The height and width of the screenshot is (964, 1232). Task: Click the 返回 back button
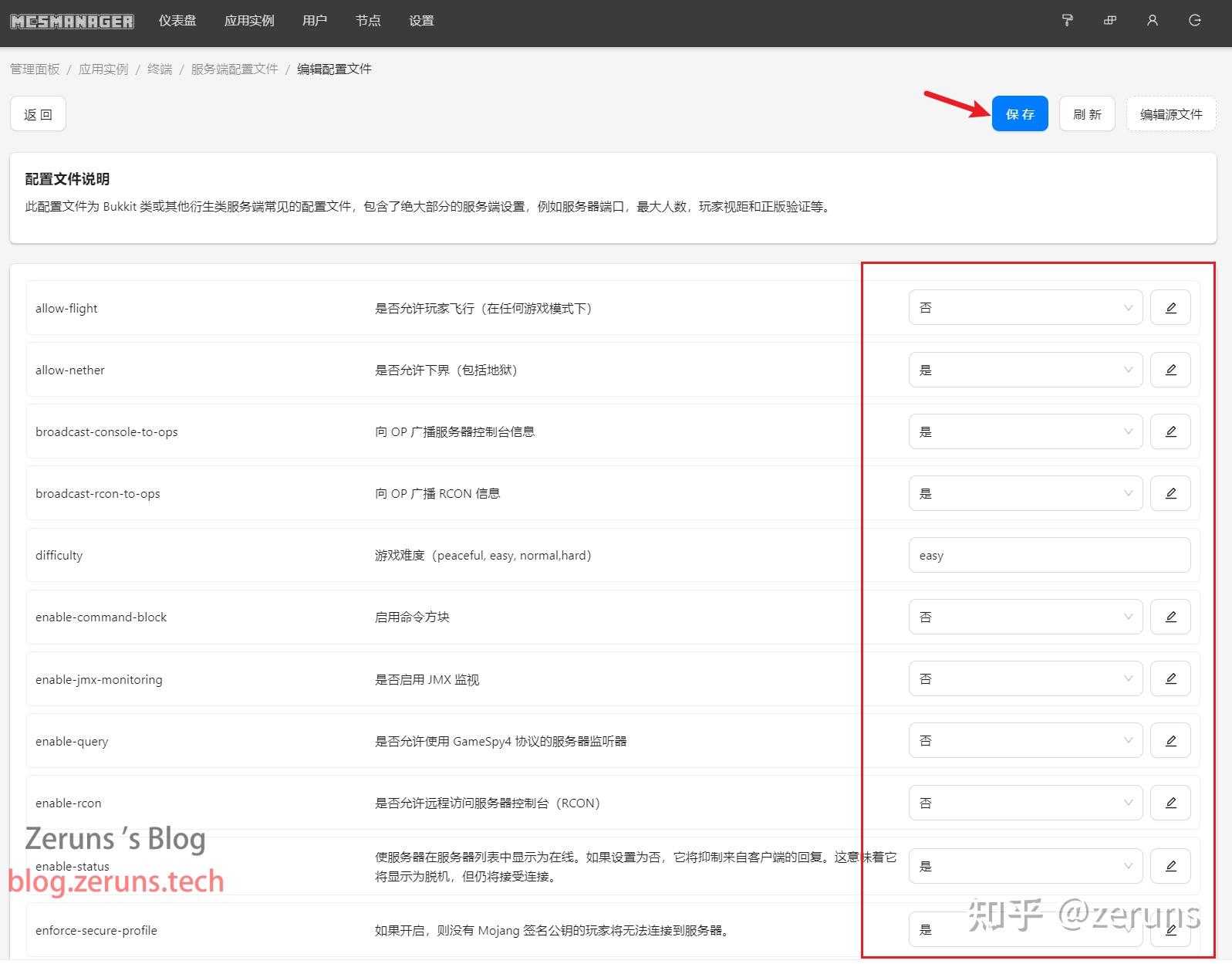click(x=38, y=114)
